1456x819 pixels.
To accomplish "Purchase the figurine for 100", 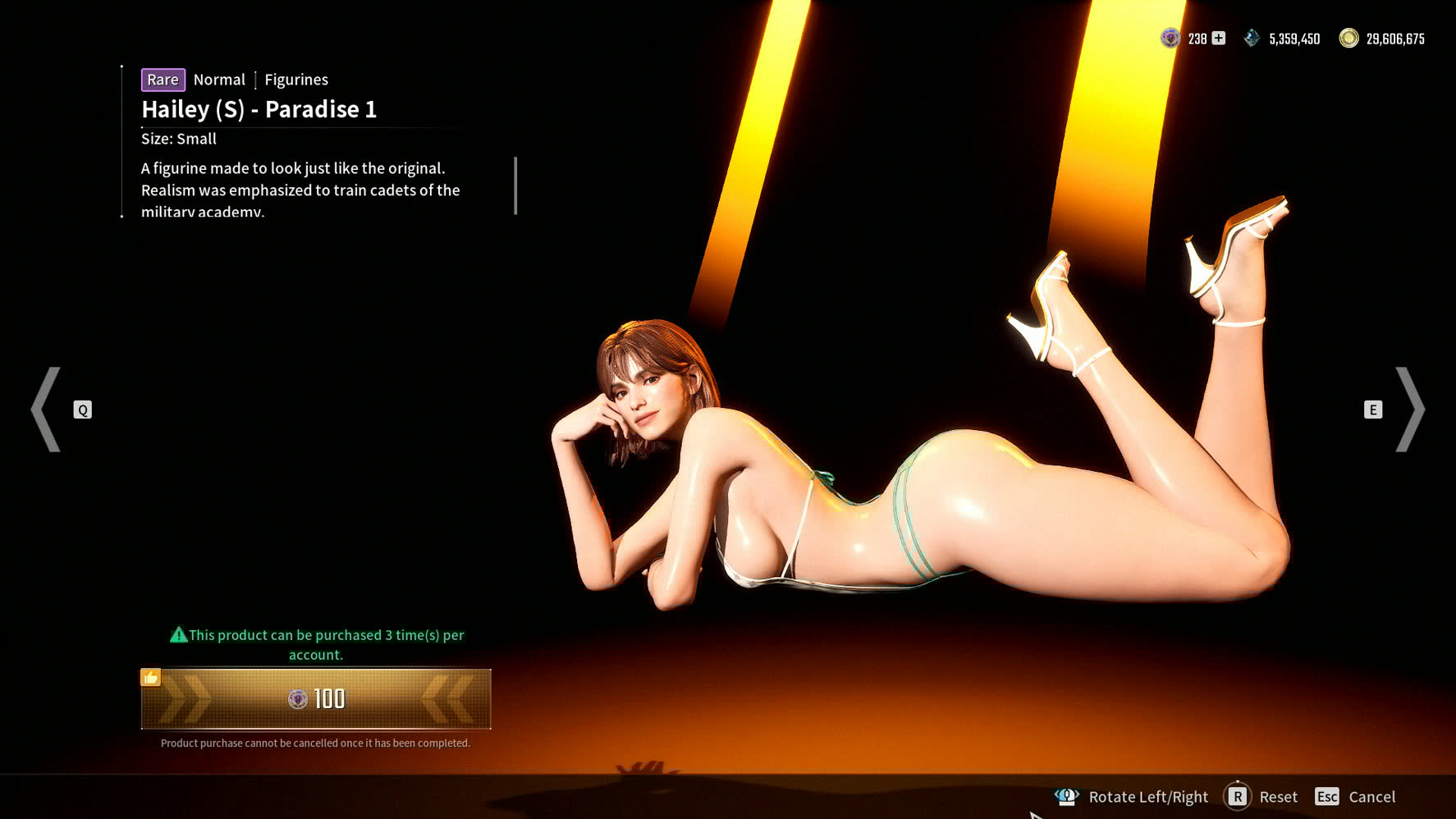I will (x=316, y=698).
